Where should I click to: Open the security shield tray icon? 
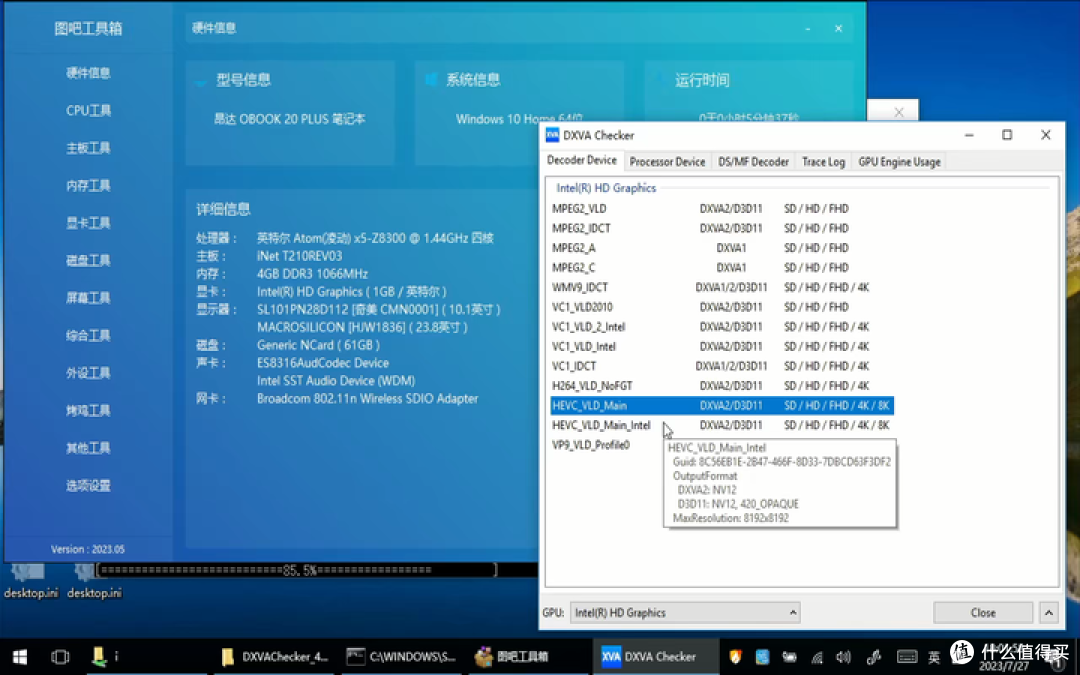735,656
